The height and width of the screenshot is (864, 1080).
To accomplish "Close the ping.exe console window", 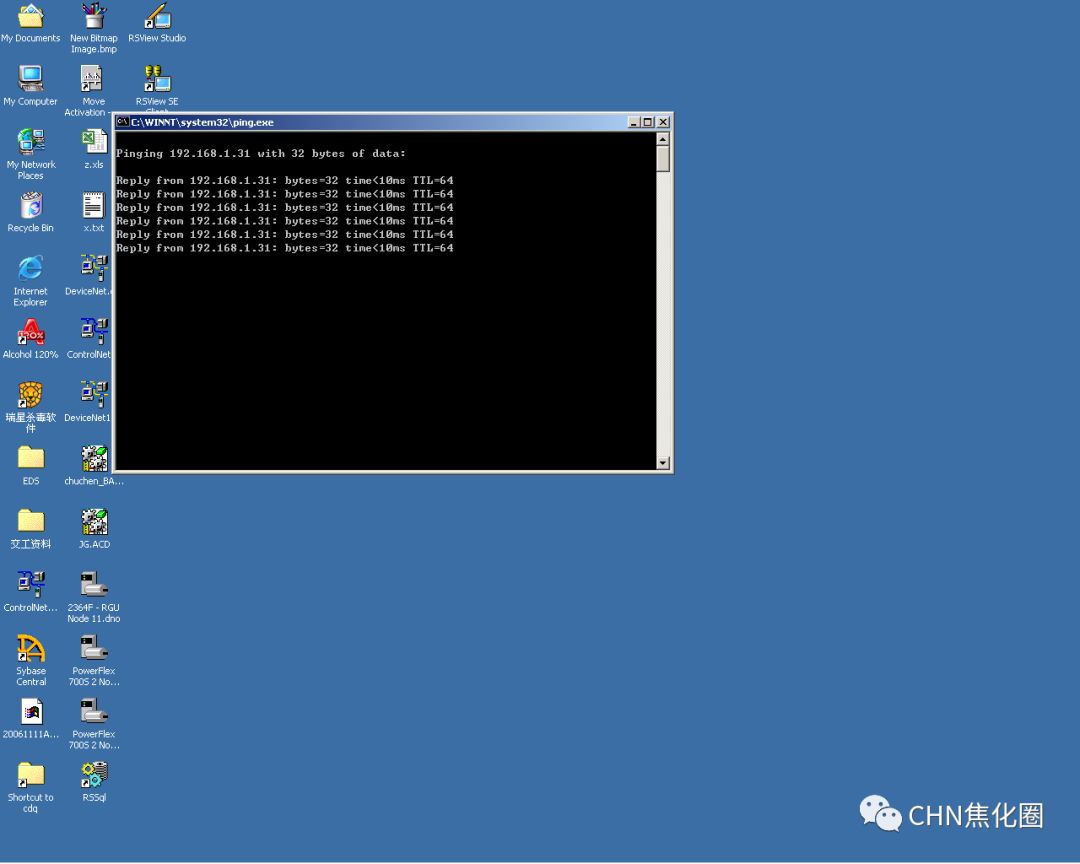I will (x=663, y=122).
